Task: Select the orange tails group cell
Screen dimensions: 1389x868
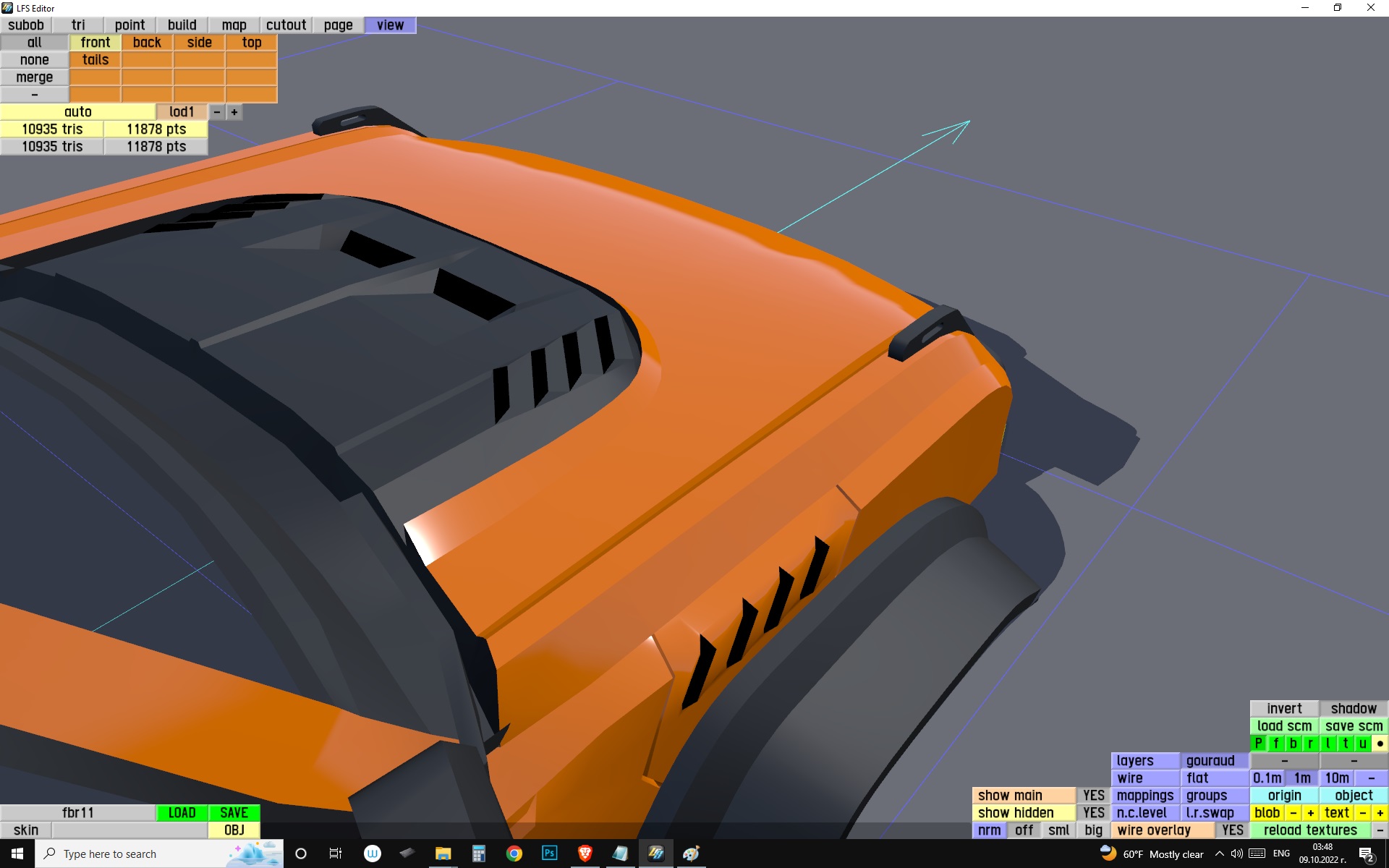Action: pyautogui.click(x=95, y=60)
